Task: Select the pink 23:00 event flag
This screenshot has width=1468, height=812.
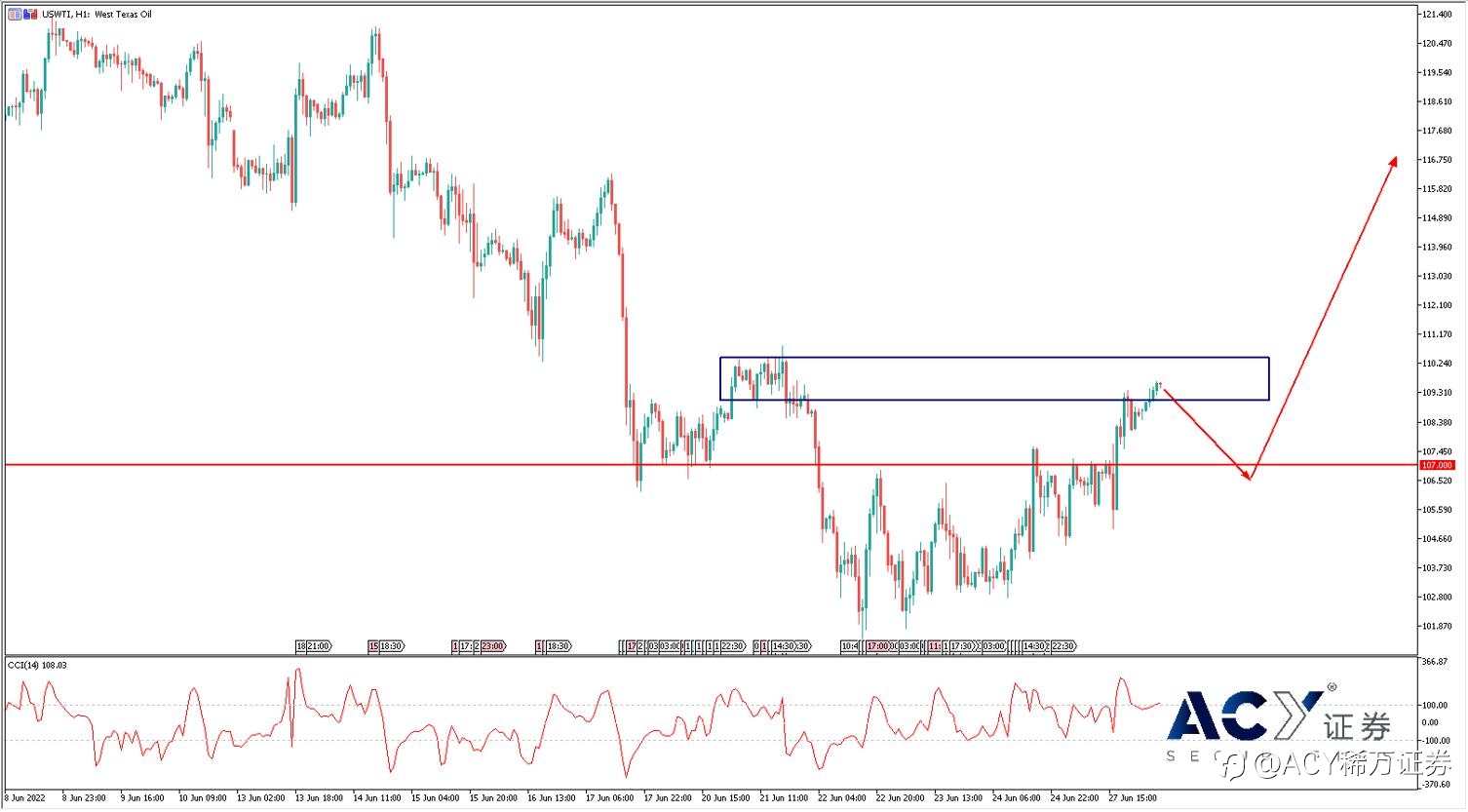Action: [492, 646]
